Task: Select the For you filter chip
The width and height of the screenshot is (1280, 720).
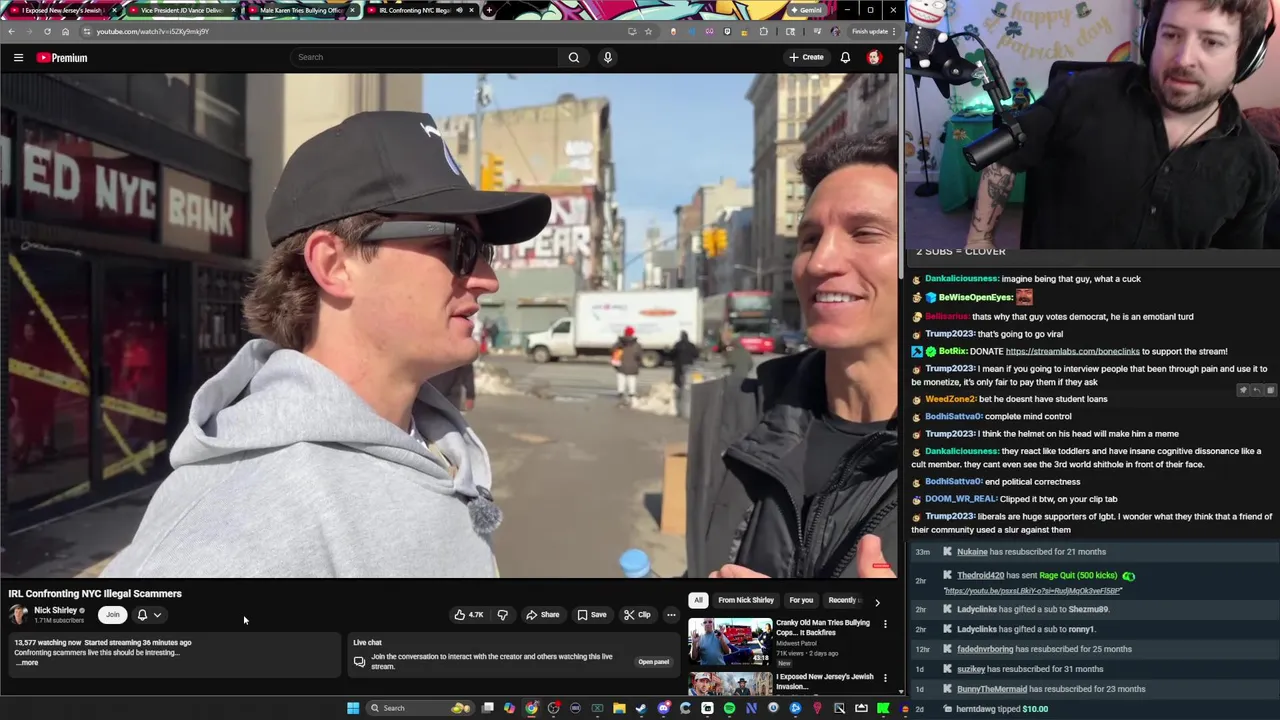Action: click(801, 600)
